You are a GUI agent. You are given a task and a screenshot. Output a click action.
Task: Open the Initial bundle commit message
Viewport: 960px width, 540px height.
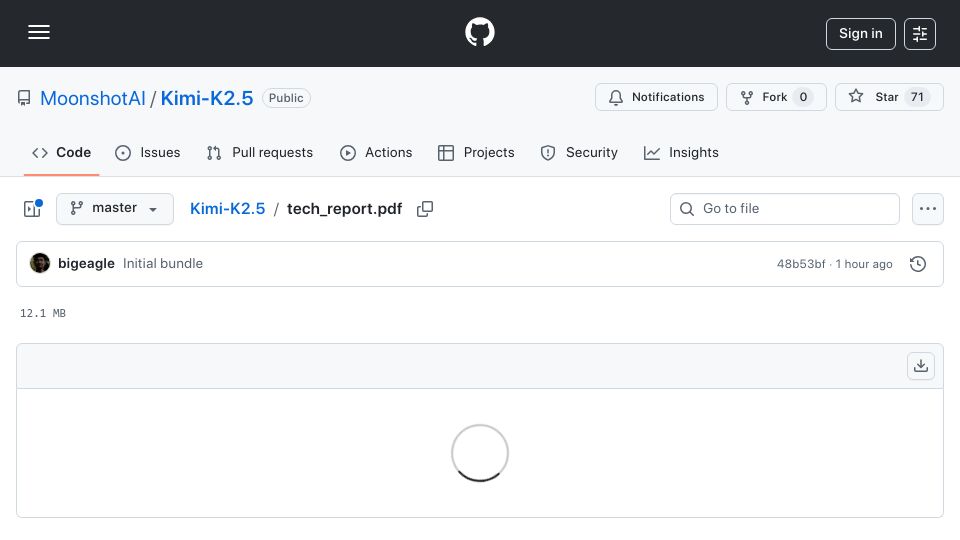point(163,263)
